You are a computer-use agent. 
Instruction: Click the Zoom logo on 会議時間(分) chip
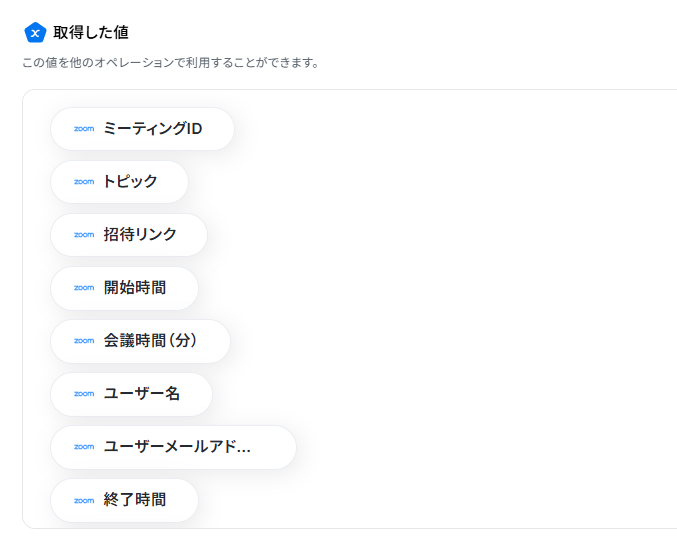(84, 341)
